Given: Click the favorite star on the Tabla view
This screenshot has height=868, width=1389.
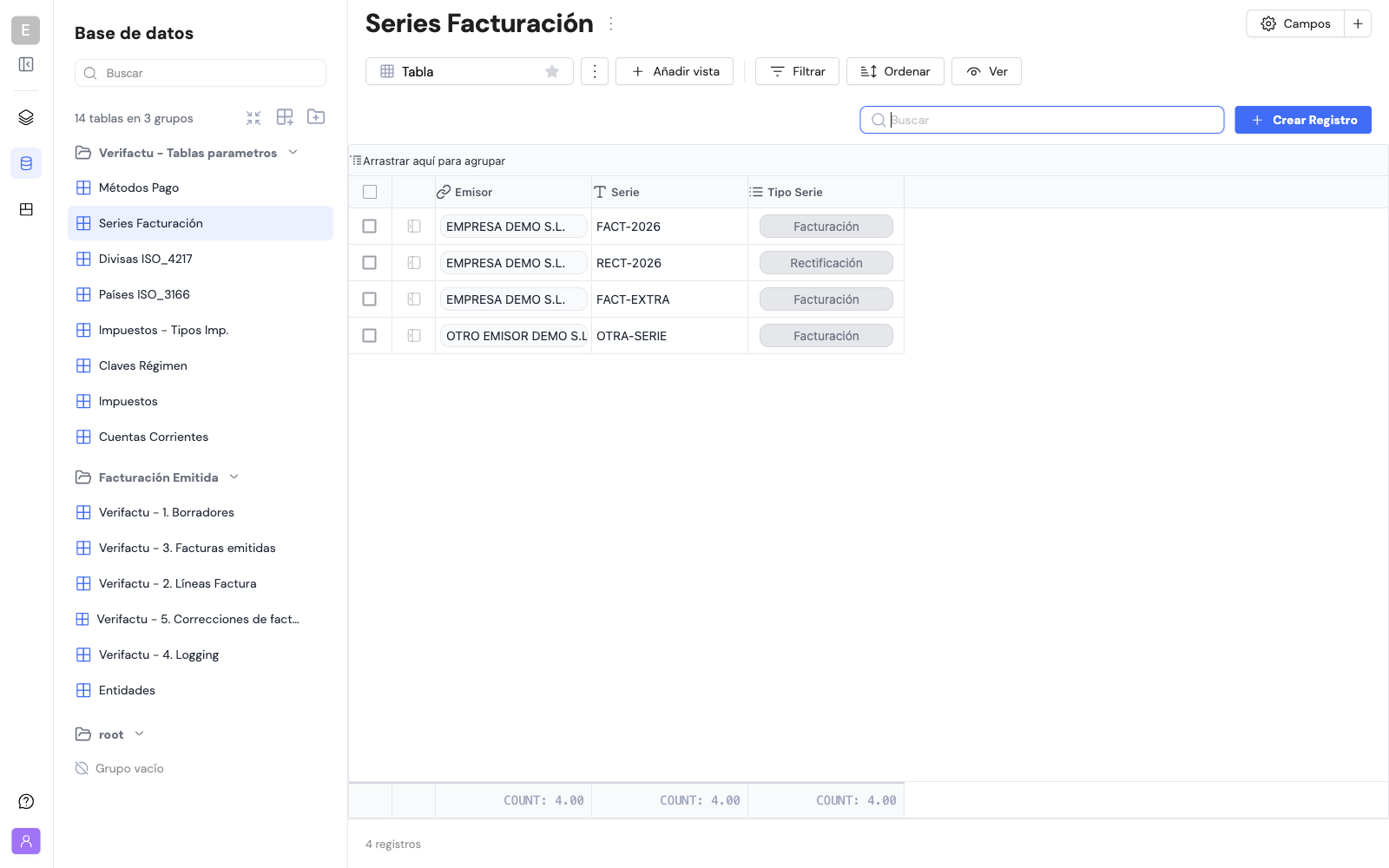Looking at the screenshot, I should pos(552,71).
